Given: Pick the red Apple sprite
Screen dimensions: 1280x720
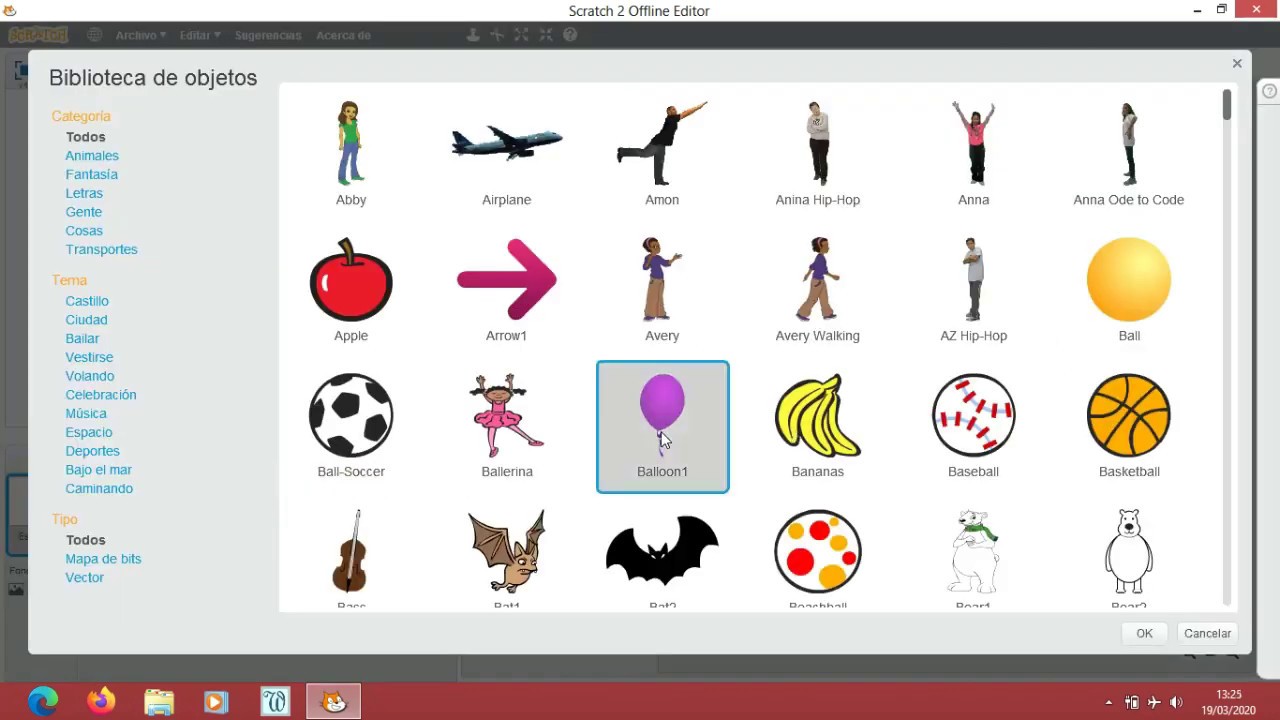Looking at the screenshot, I should [x=351, y=290].
